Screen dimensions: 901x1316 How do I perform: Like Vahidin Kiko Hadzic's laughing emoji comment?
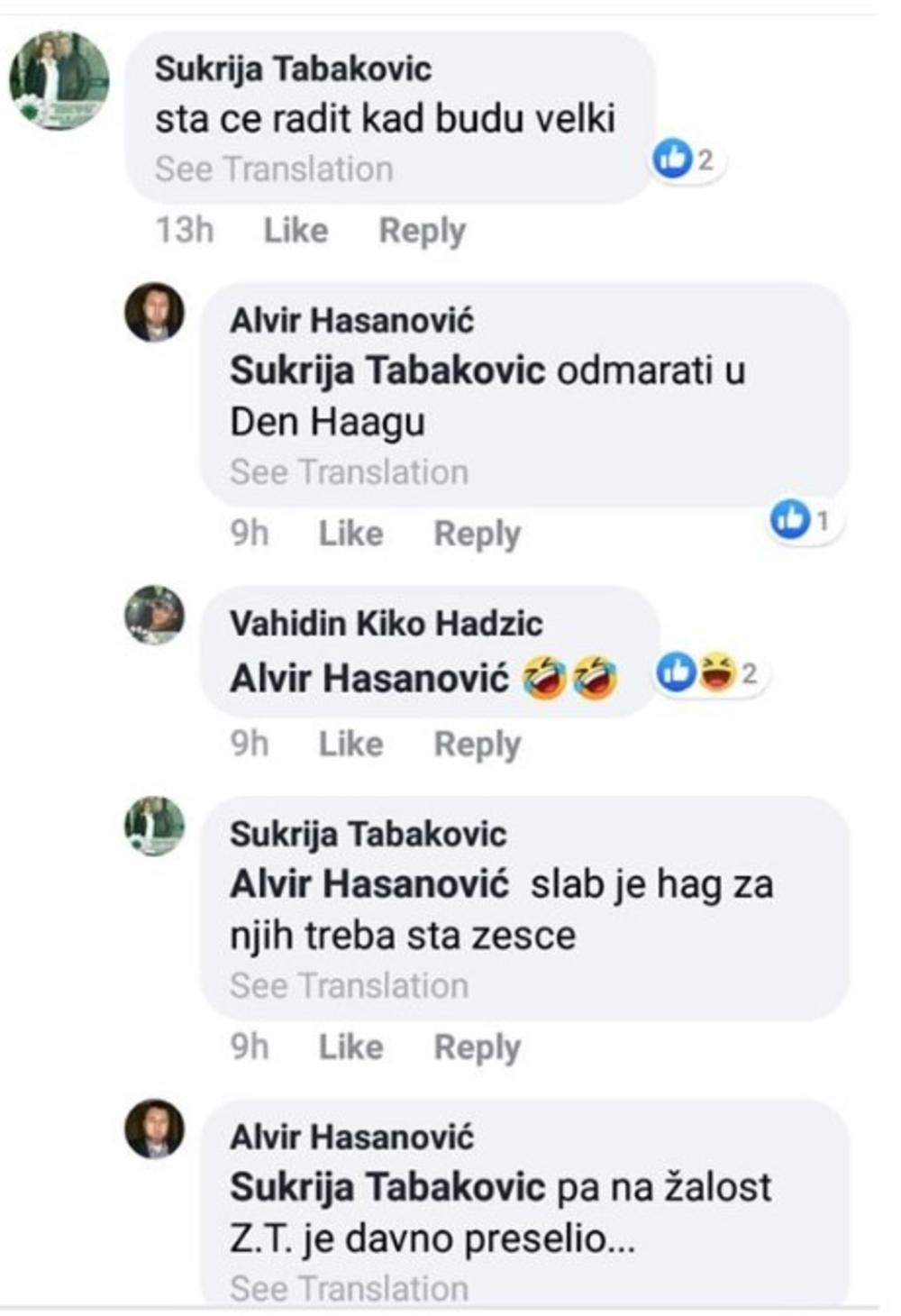coord(350,745)
